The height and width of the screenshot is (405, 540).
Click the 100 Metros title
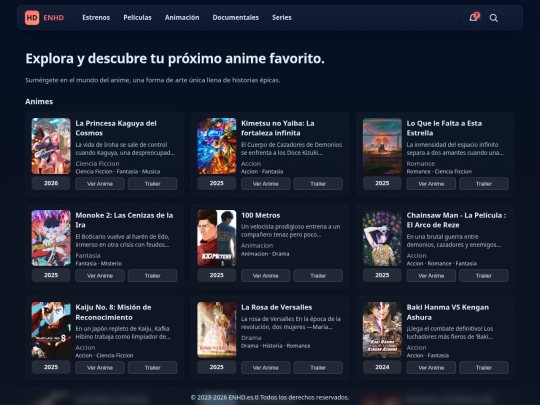[x=260, y=215]
